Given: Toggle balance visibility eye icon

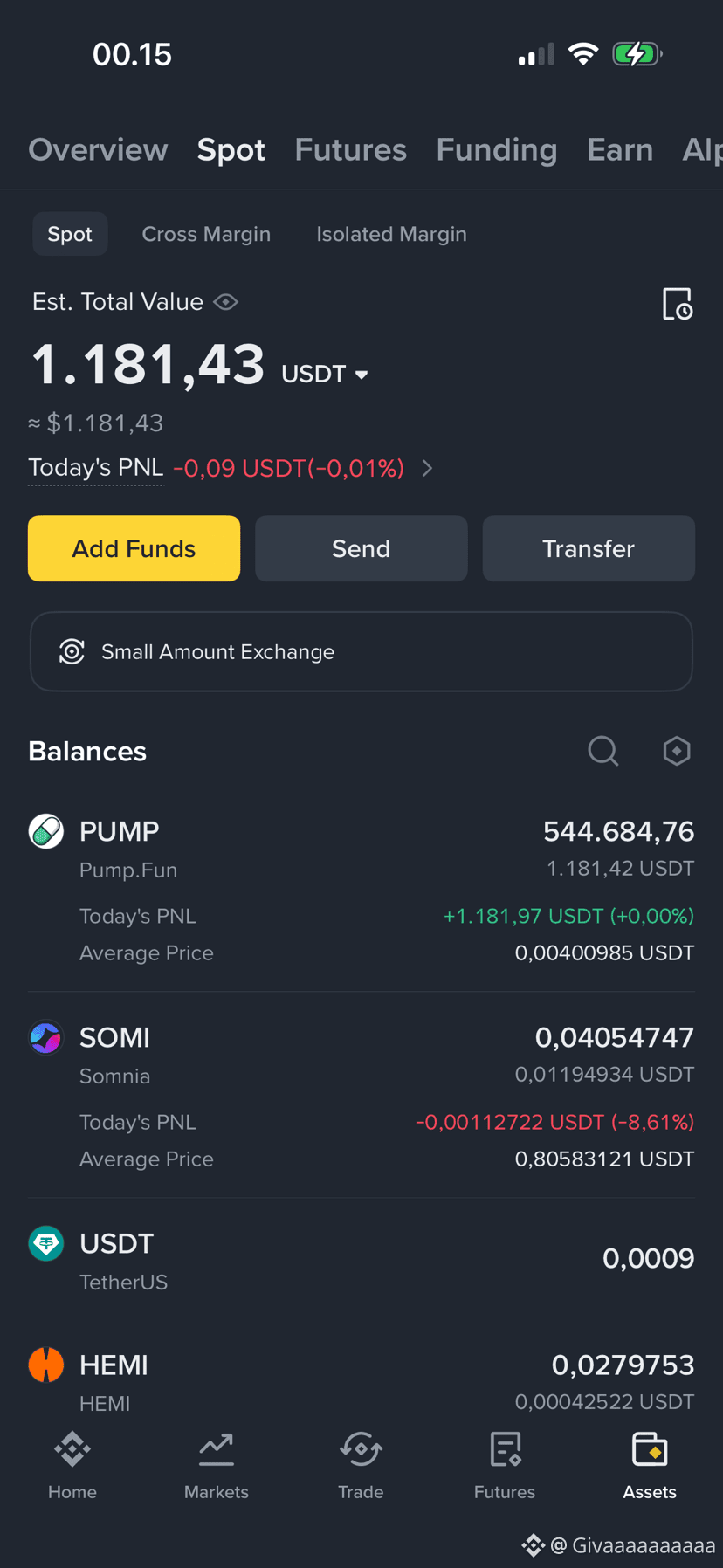Looking at the screenshot, I should pyautogui.click(x=226, y=302).
